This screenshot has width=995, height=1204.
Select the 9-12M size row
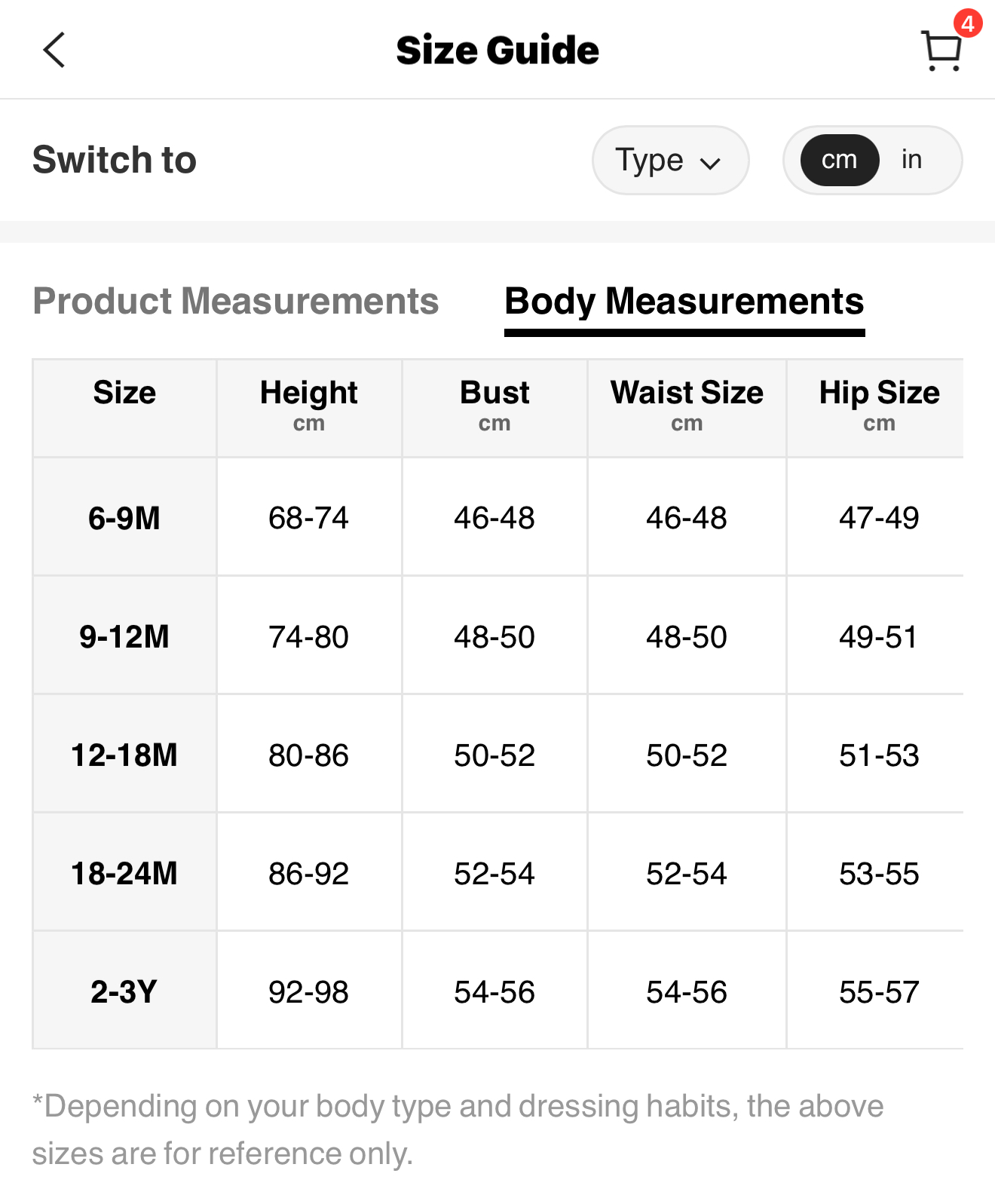click(124, 636)
